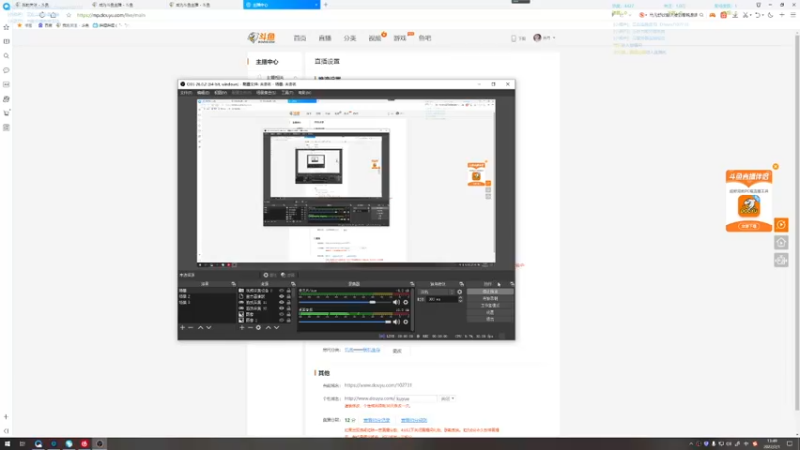Expand user avatar menu in Douyu header
Image resolution: width=800 pixels, height=450 pixels.
pos(544,38)
